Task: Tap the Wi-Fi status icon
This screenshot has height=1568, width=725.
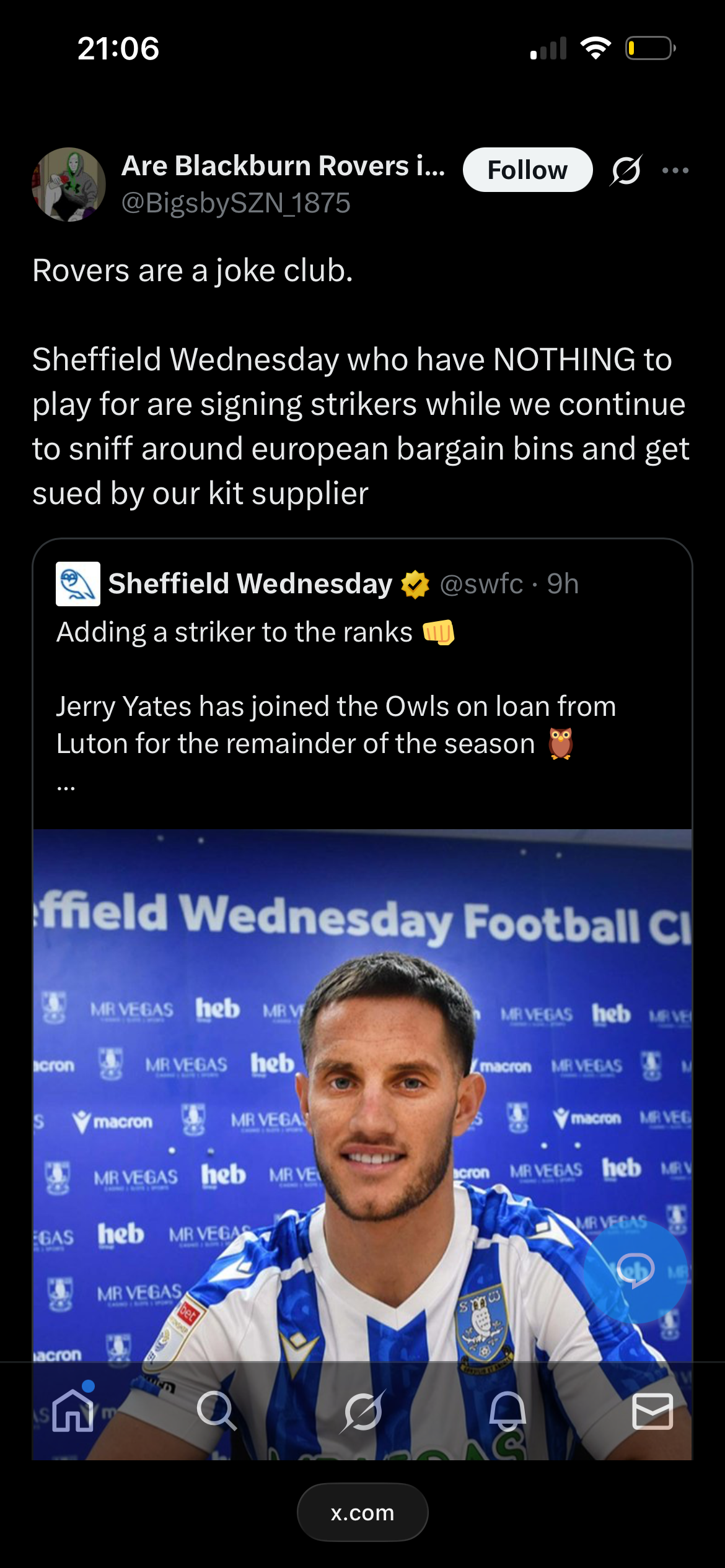Action: point(595,48)
